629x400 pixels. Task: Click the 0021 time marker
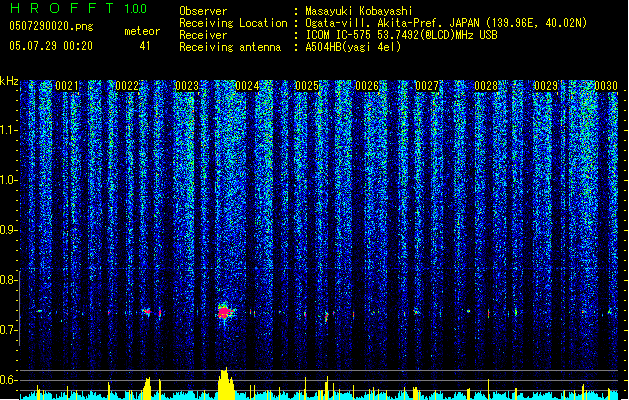(67, 86)
